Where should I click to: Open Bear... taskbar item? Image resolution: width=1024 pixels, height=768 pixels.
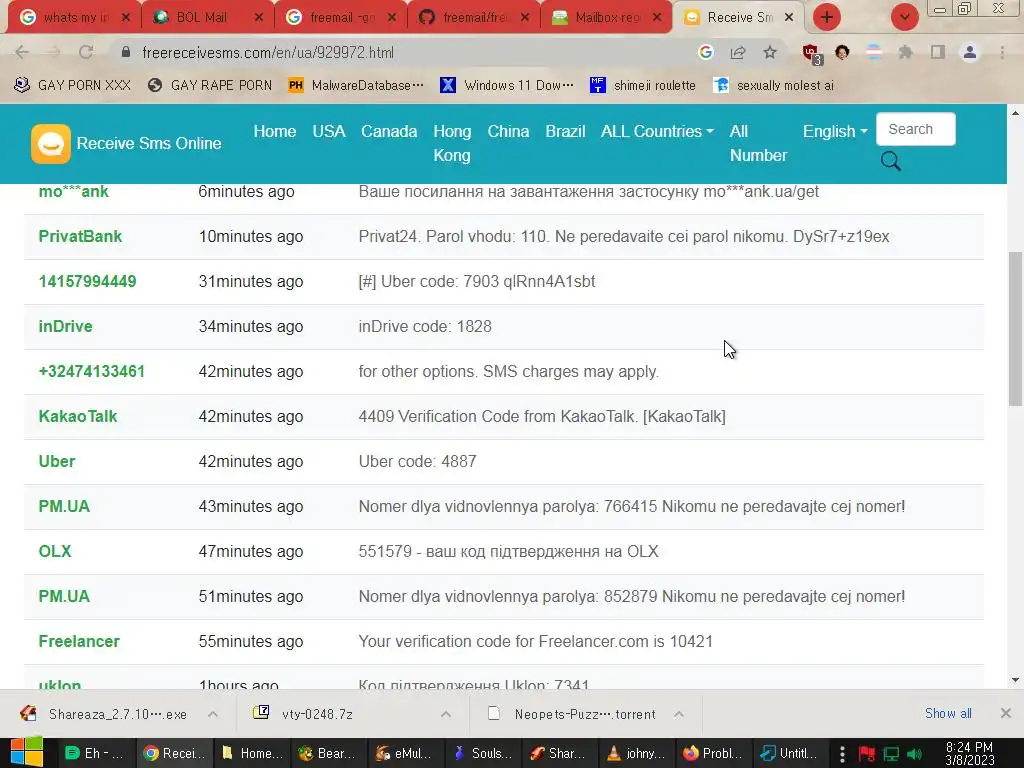(327, 753)
